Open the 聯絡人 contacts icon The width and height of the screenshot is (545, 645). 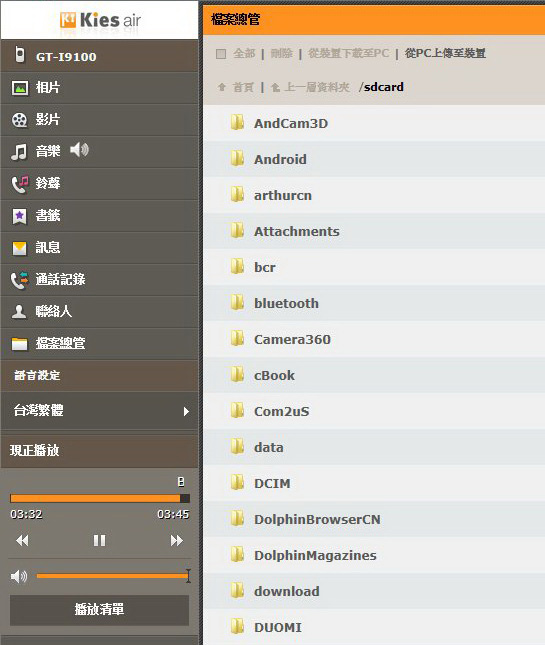coord(19,311)
